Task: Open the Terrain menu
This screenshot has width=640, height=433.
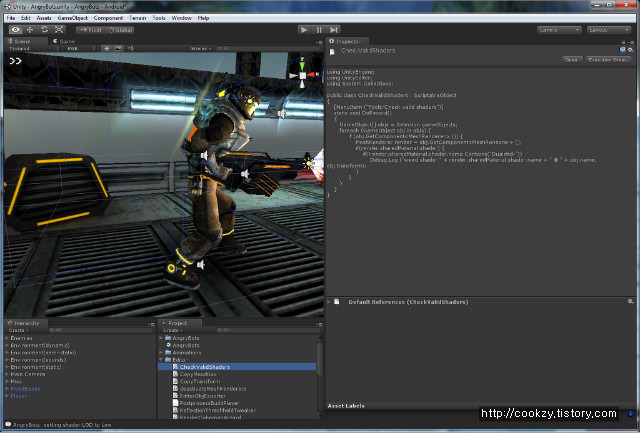Action: 138,18
